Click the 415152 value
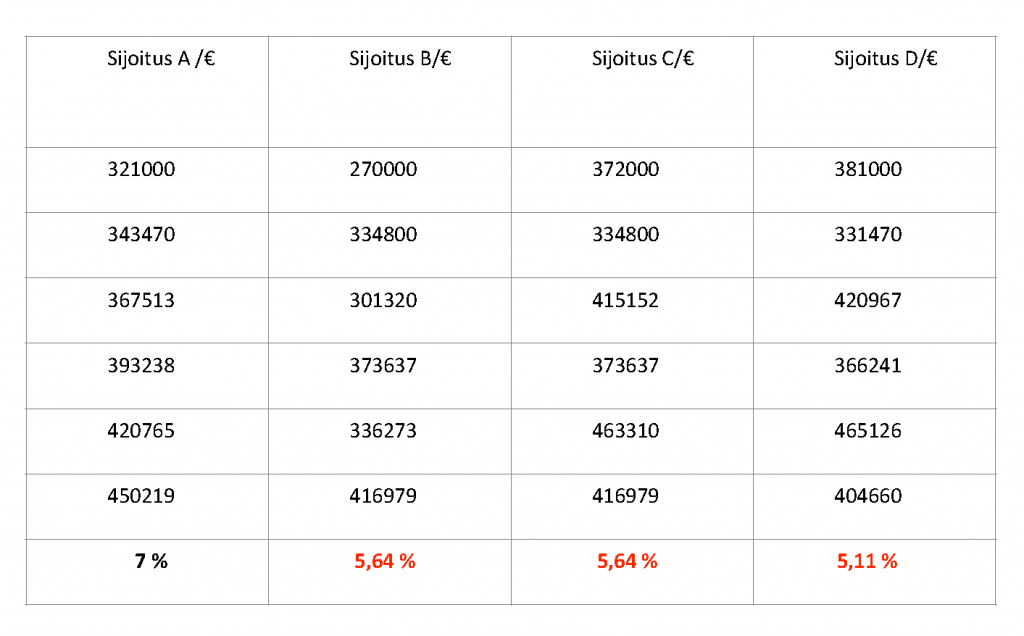The image size is (1024, 636). click(x=626, y=300)
